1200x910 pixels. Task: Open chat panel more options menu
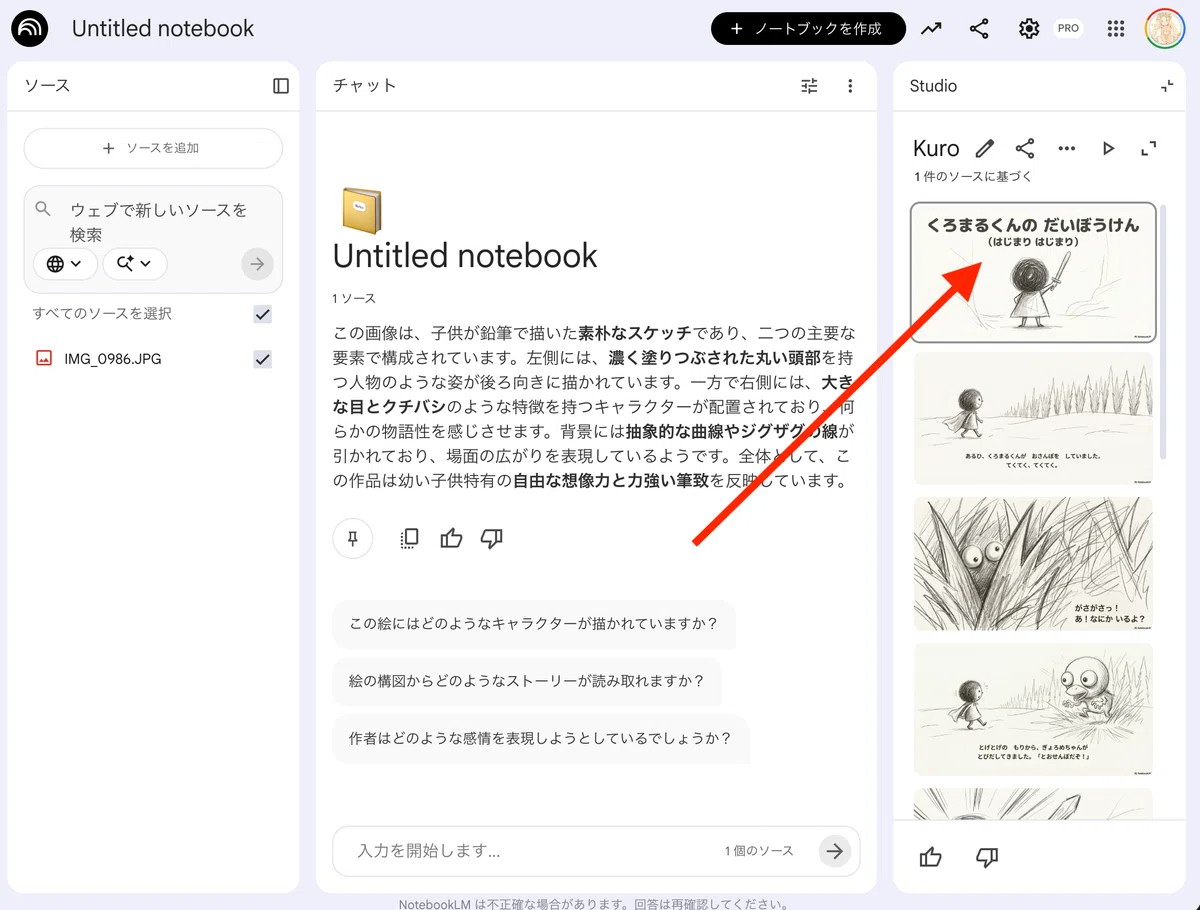pyautogui.click(x=850, y=86)
